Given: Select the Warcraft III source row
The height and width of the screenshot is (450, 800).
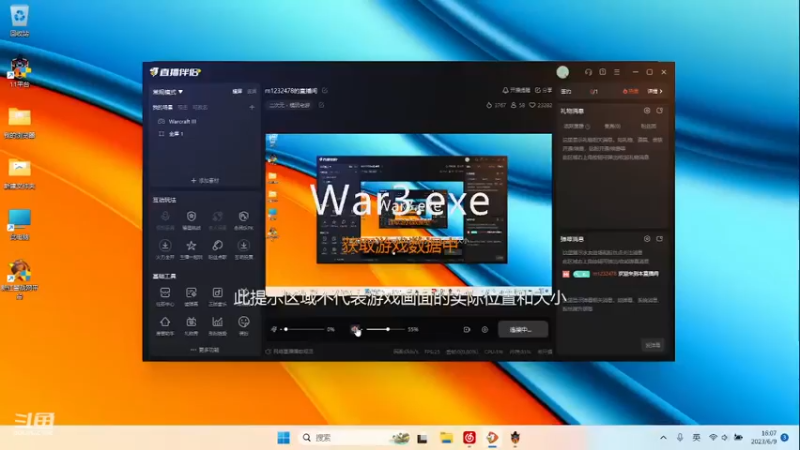Looking at the screenshot, I should pos(206,121).
